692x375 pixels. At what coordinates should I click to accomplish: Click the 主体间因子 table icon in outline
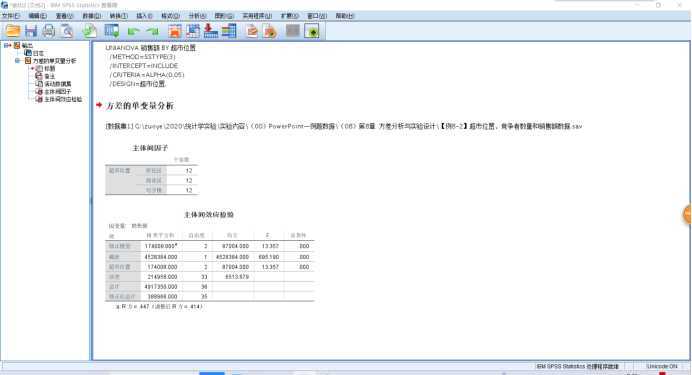(39, 91)
